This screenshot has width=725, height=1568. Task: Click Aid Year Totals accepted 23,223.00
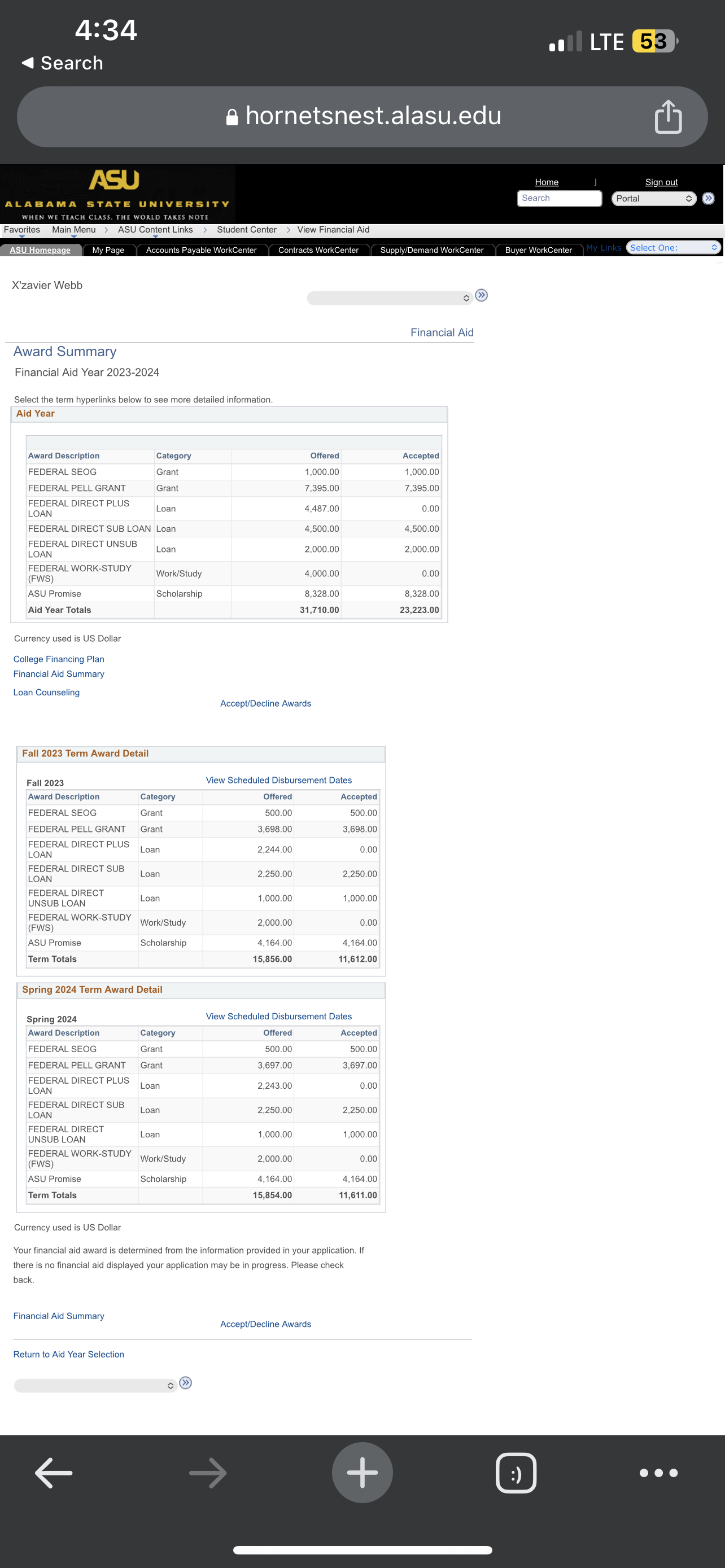point(420,610)
